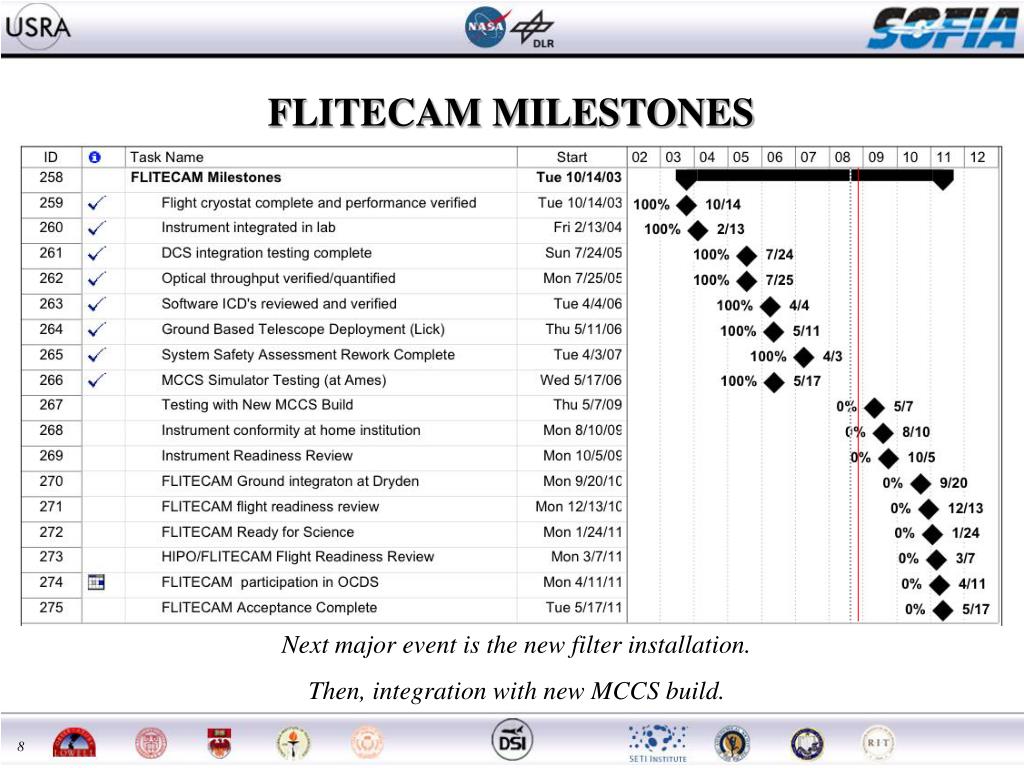This screenshot has width=1024, height=768.
Task: Click the 11 year column header
Action: 944,157
